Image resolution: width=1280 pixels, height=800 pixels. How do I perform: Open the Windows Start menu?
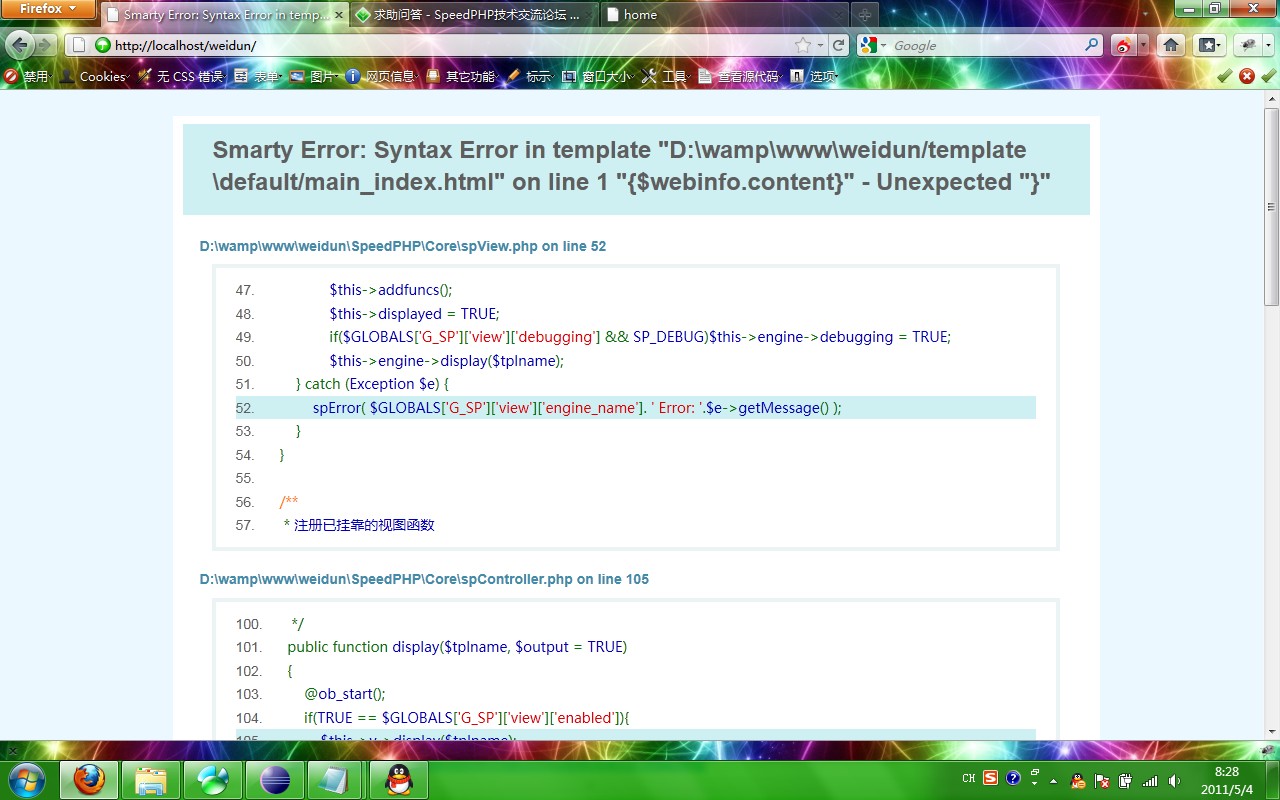click(x=26, y=779)
